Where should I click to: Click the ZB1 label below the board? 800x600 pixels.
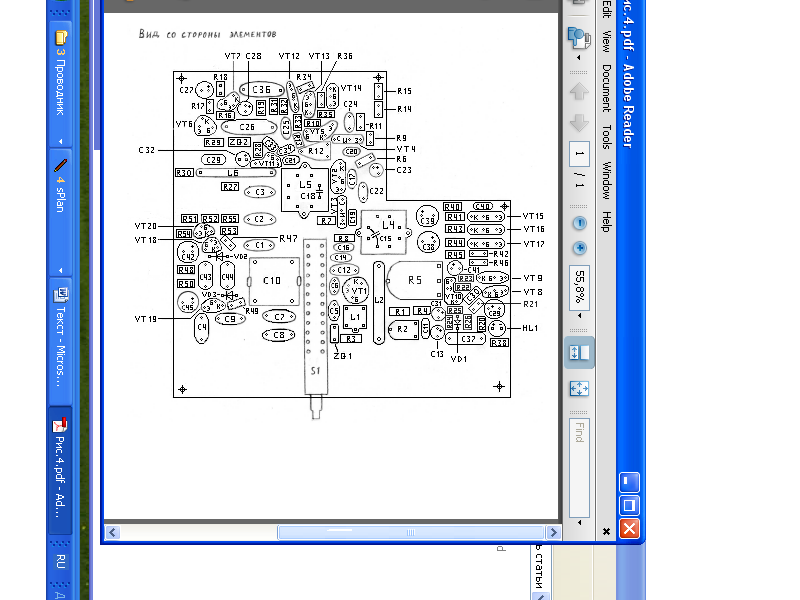pyautogui.click(x=342, y=356)
